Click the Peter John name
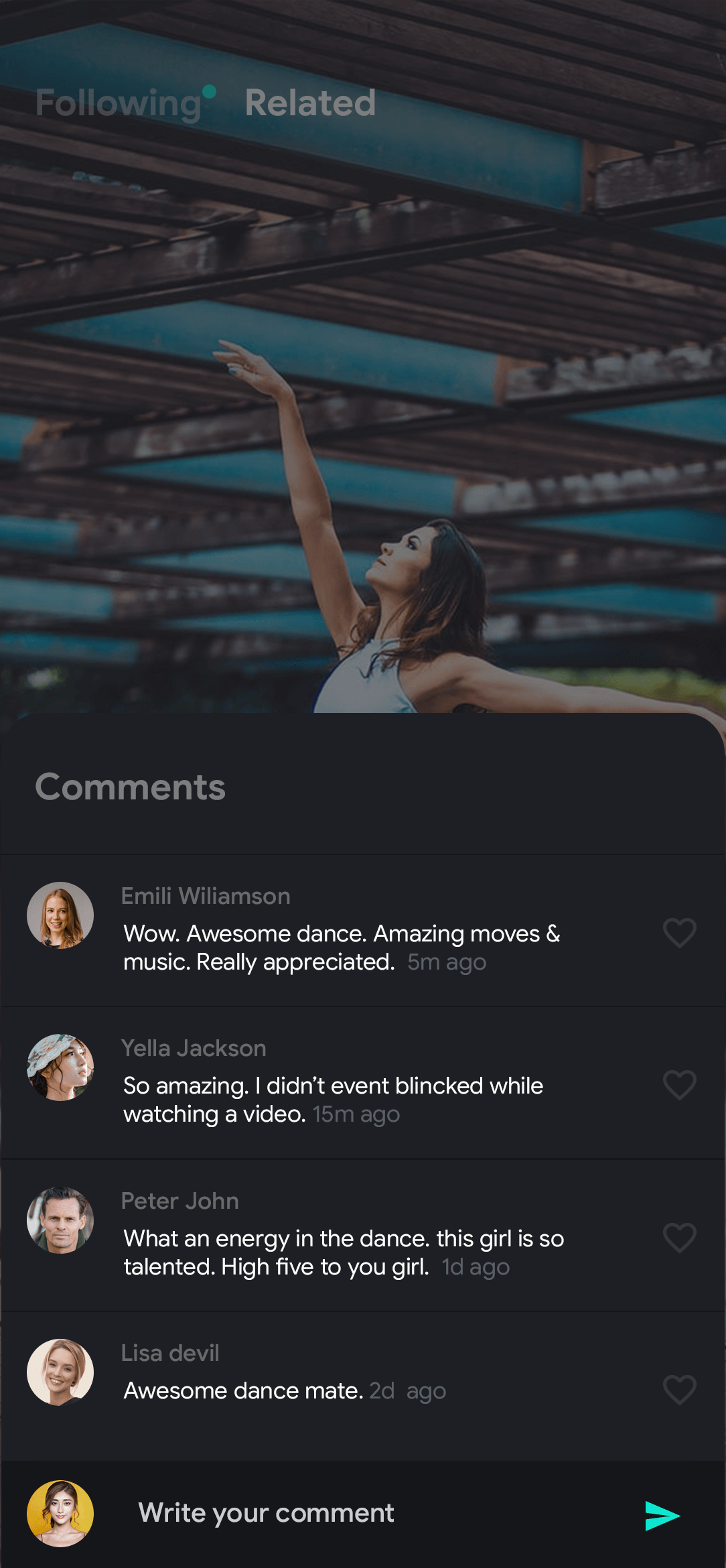The height and width of the screenshot is (1568, 726). (179, 1201)
